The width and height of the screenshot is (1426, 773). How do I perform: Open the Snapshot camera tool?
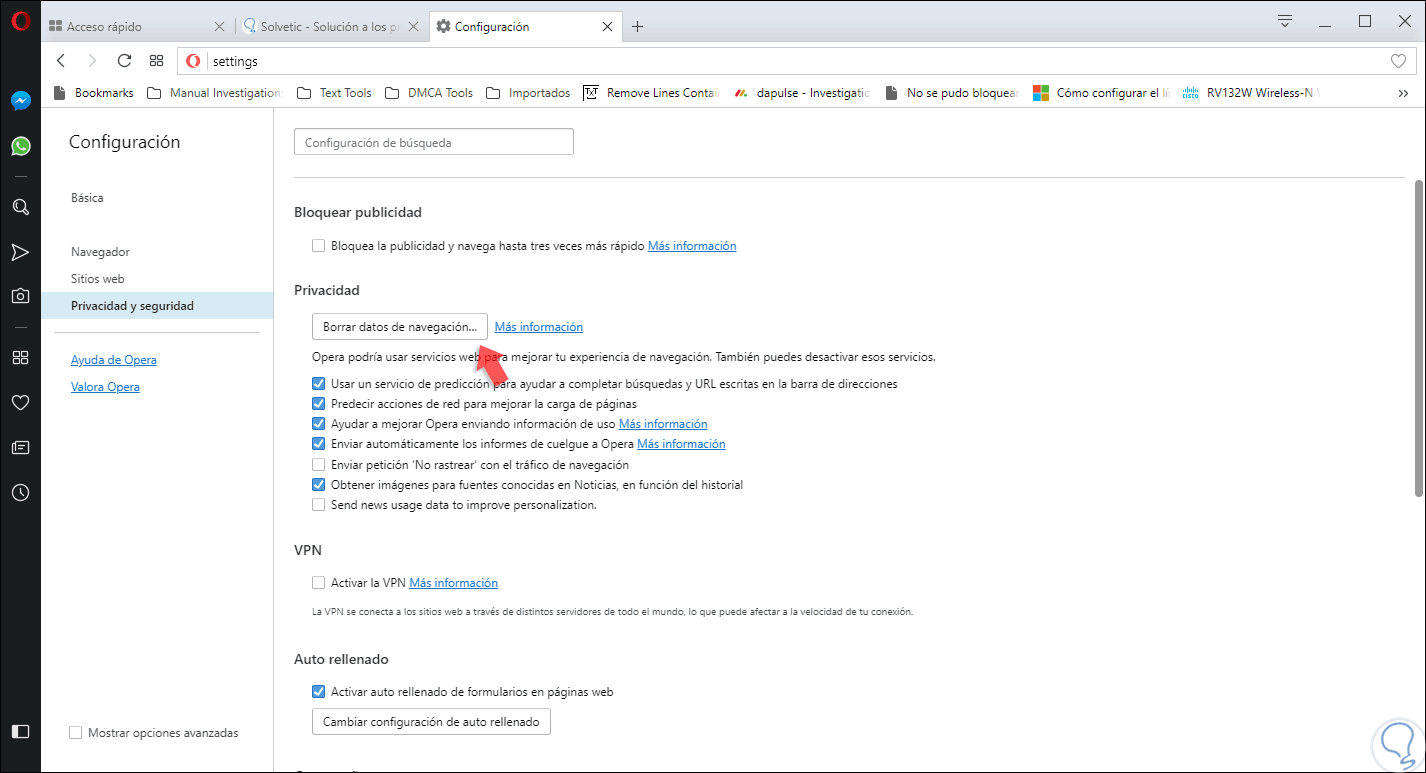tap(20, 296)
